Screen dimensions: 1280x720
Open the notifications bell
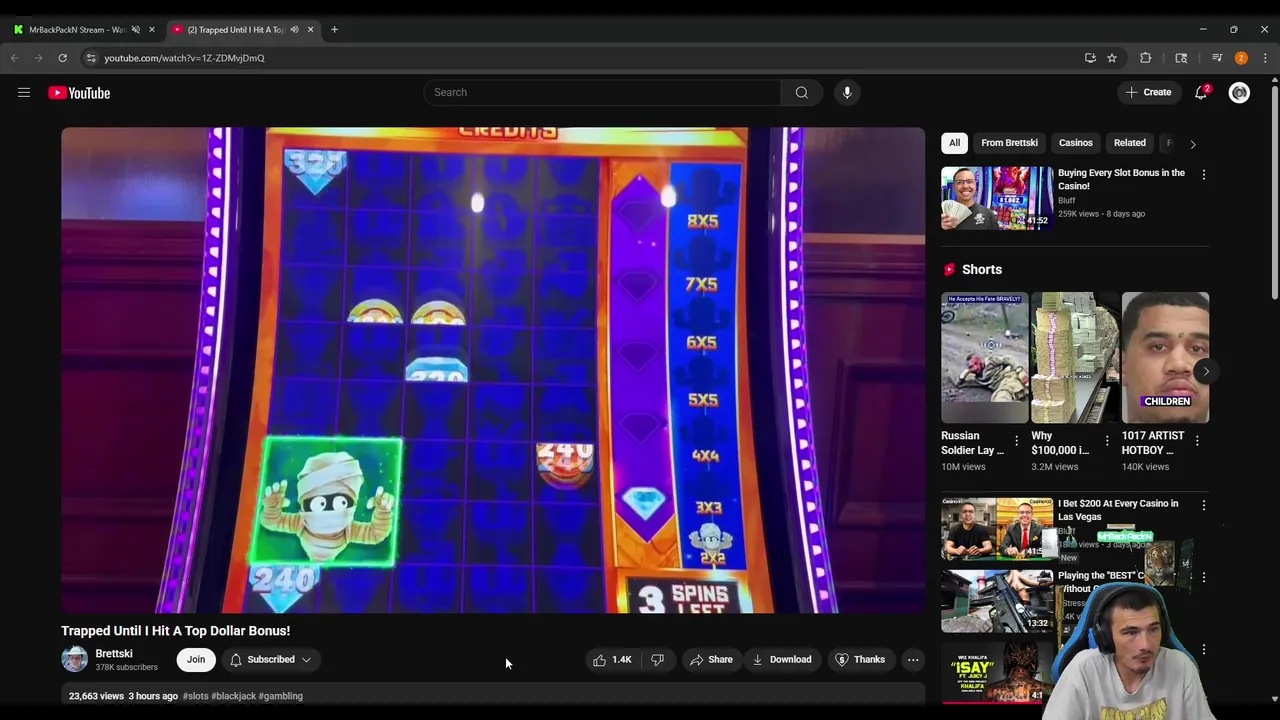(x=1201, y=92)
